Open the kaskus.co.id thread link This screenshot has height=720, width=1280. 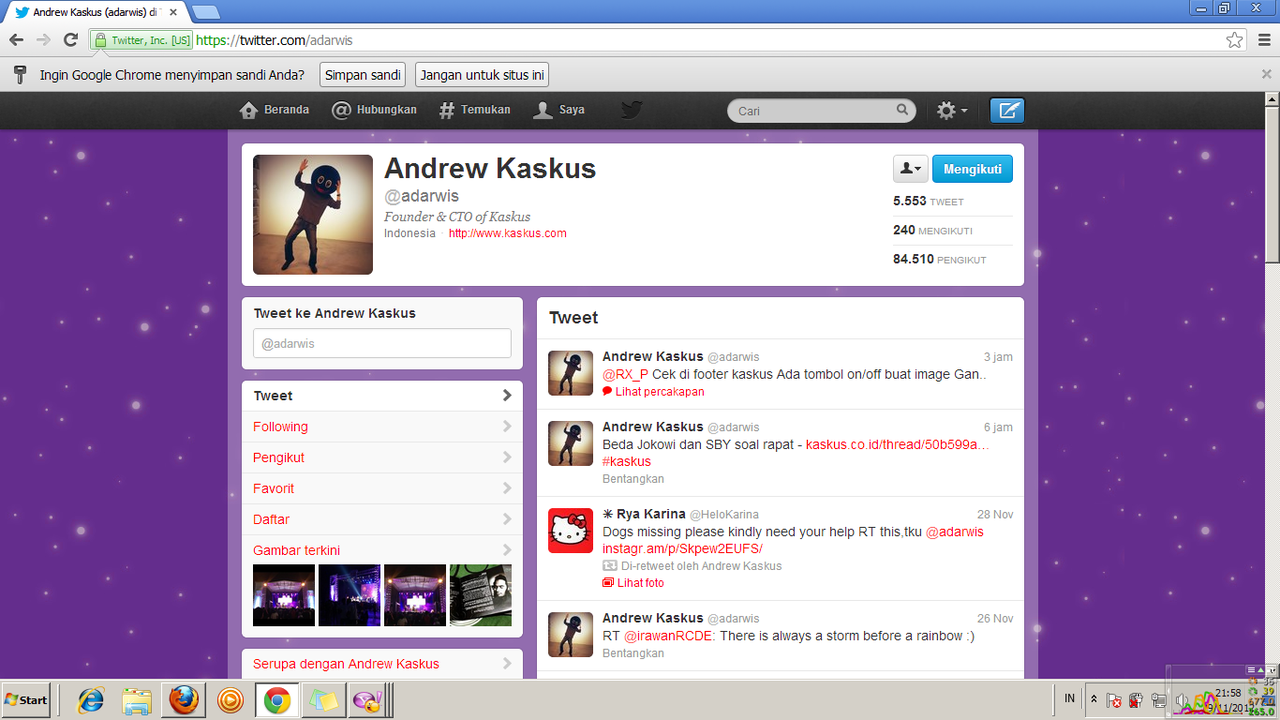pyautogui.click(x=898, y=444)
